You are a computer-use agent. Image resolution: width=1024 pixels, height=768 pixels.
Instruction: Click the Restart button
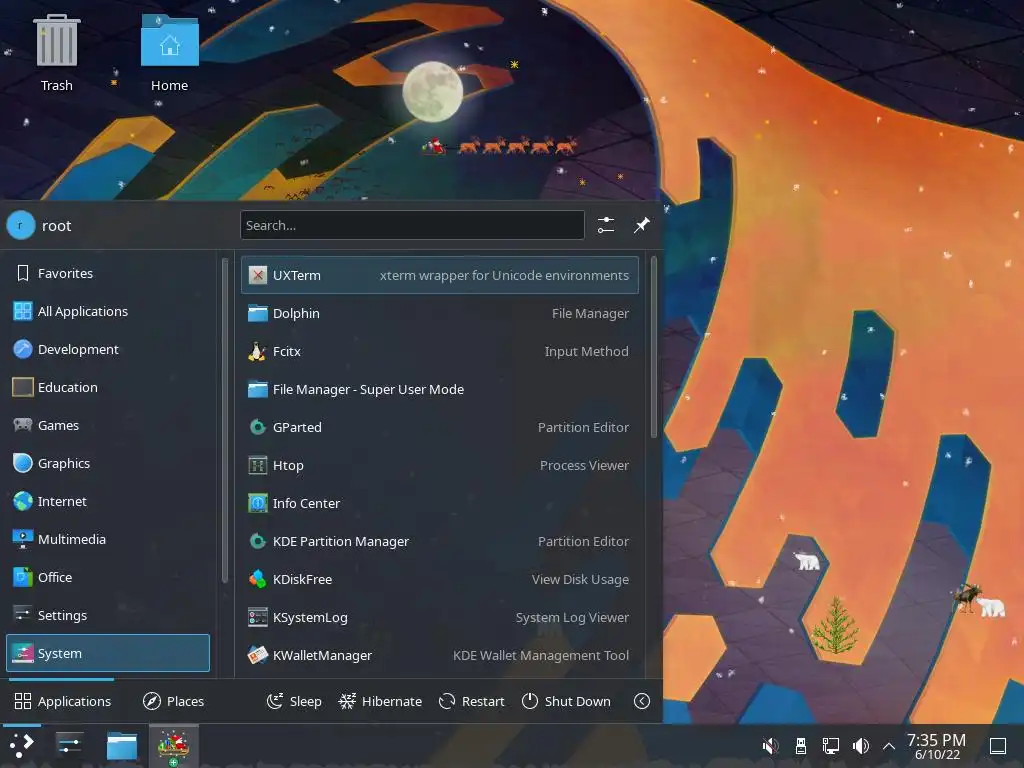472,701
